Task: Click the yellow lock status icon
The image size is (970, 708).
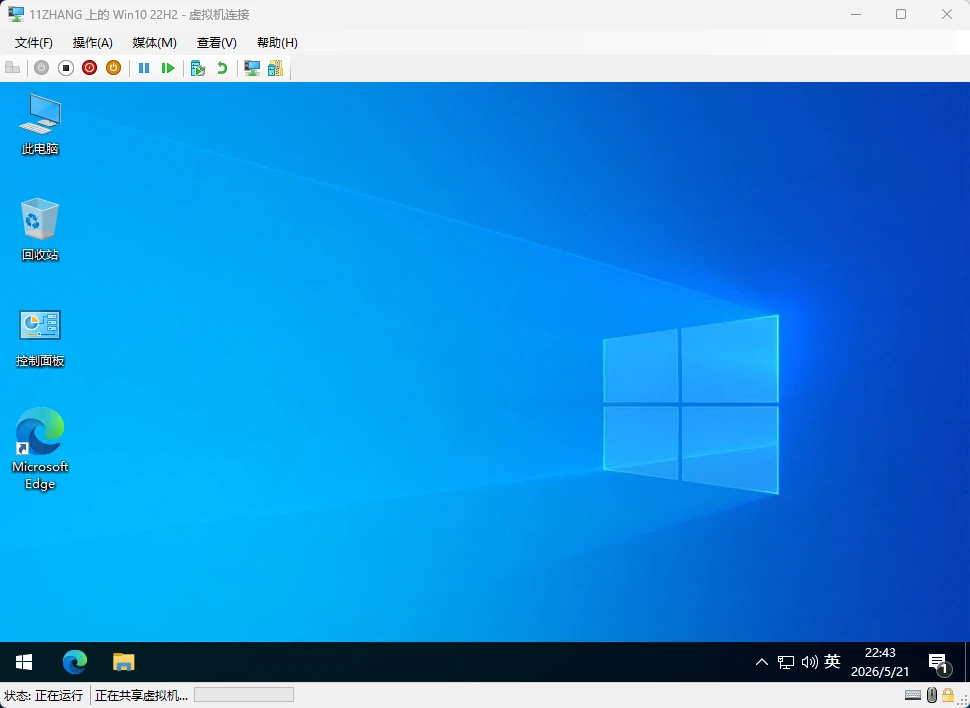Action: (x=948, y=695)
